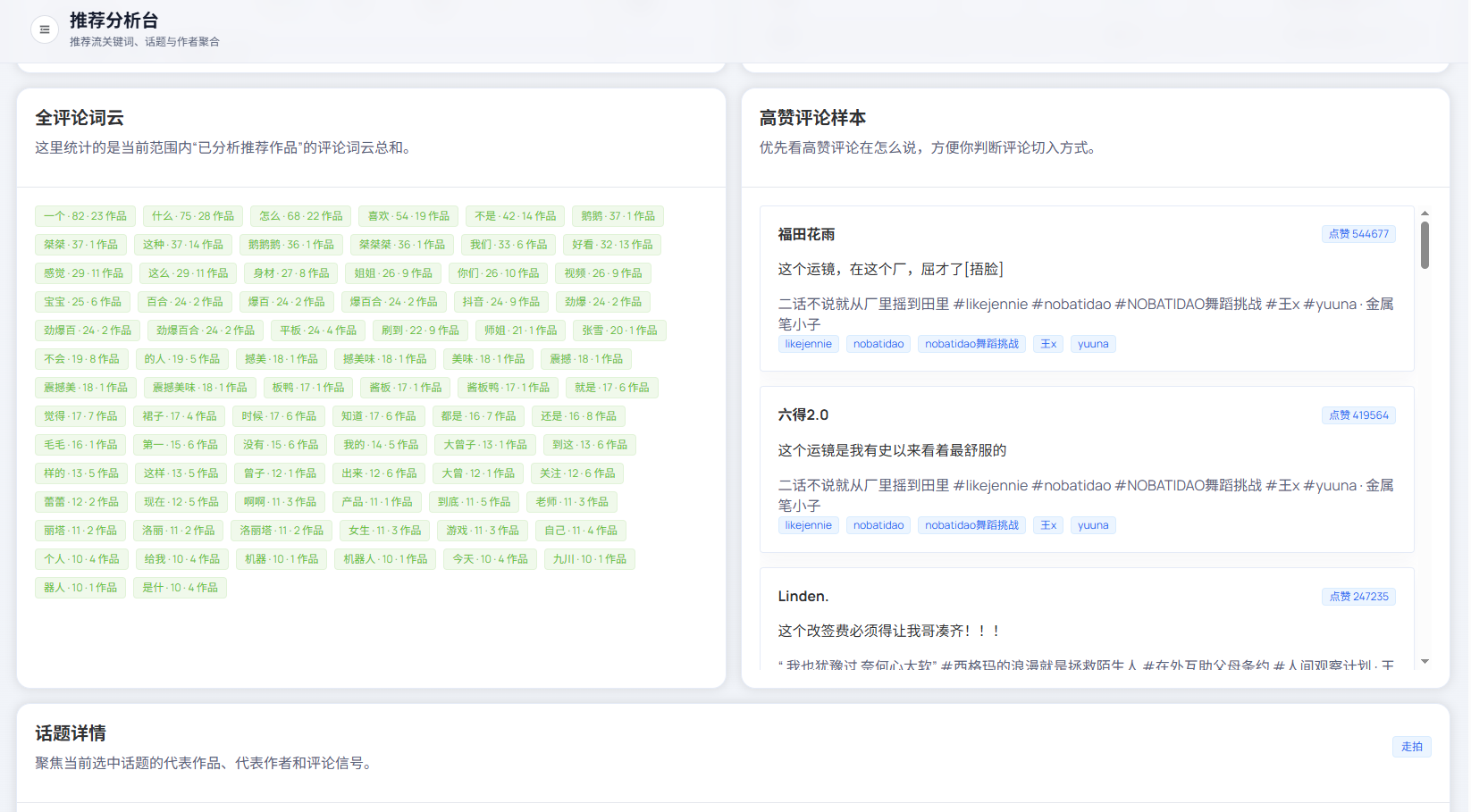Click author name 六得2.0
The image size is (1471, 812).
(x=803, y=414)
